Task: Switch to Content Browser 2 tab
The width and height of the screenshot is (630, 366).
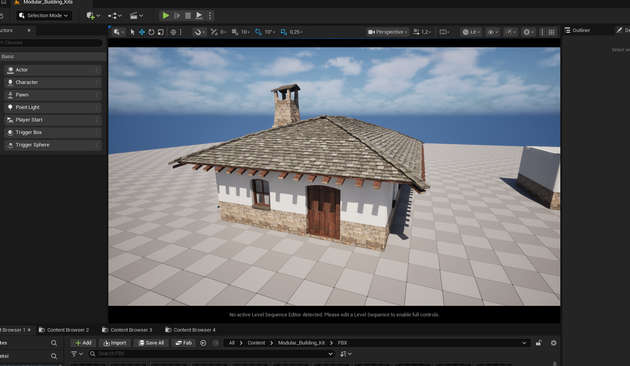Action: point(64,330)
